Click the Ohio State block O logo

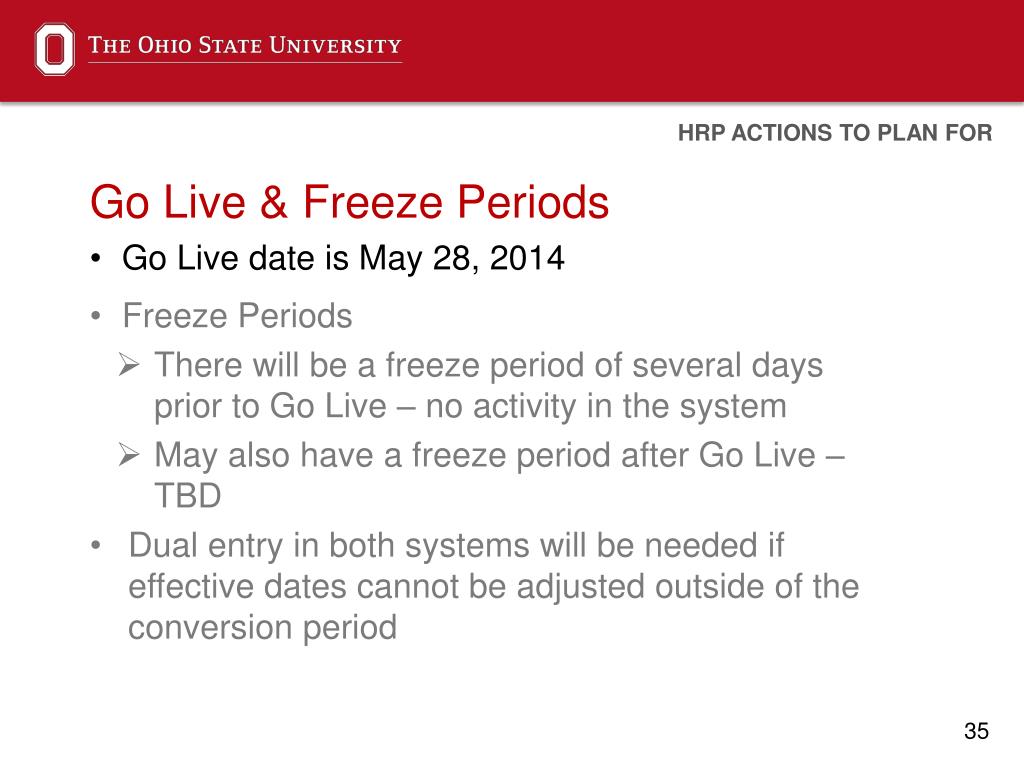54,49
